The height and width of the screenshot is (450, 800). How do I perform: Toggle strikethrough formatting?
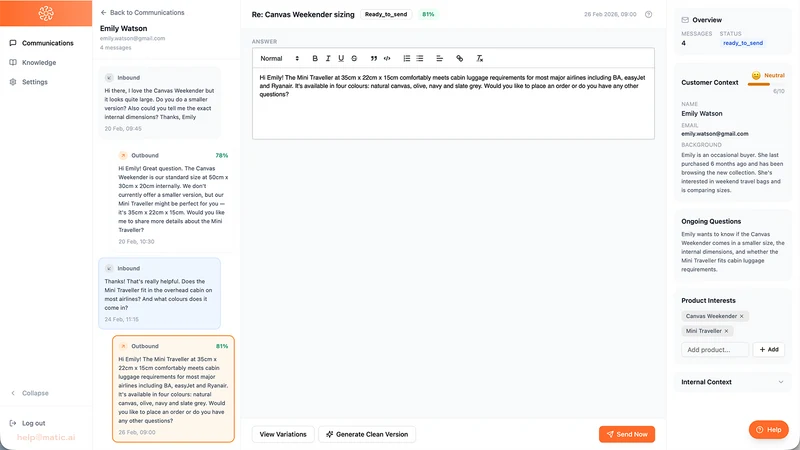point(354,58)
